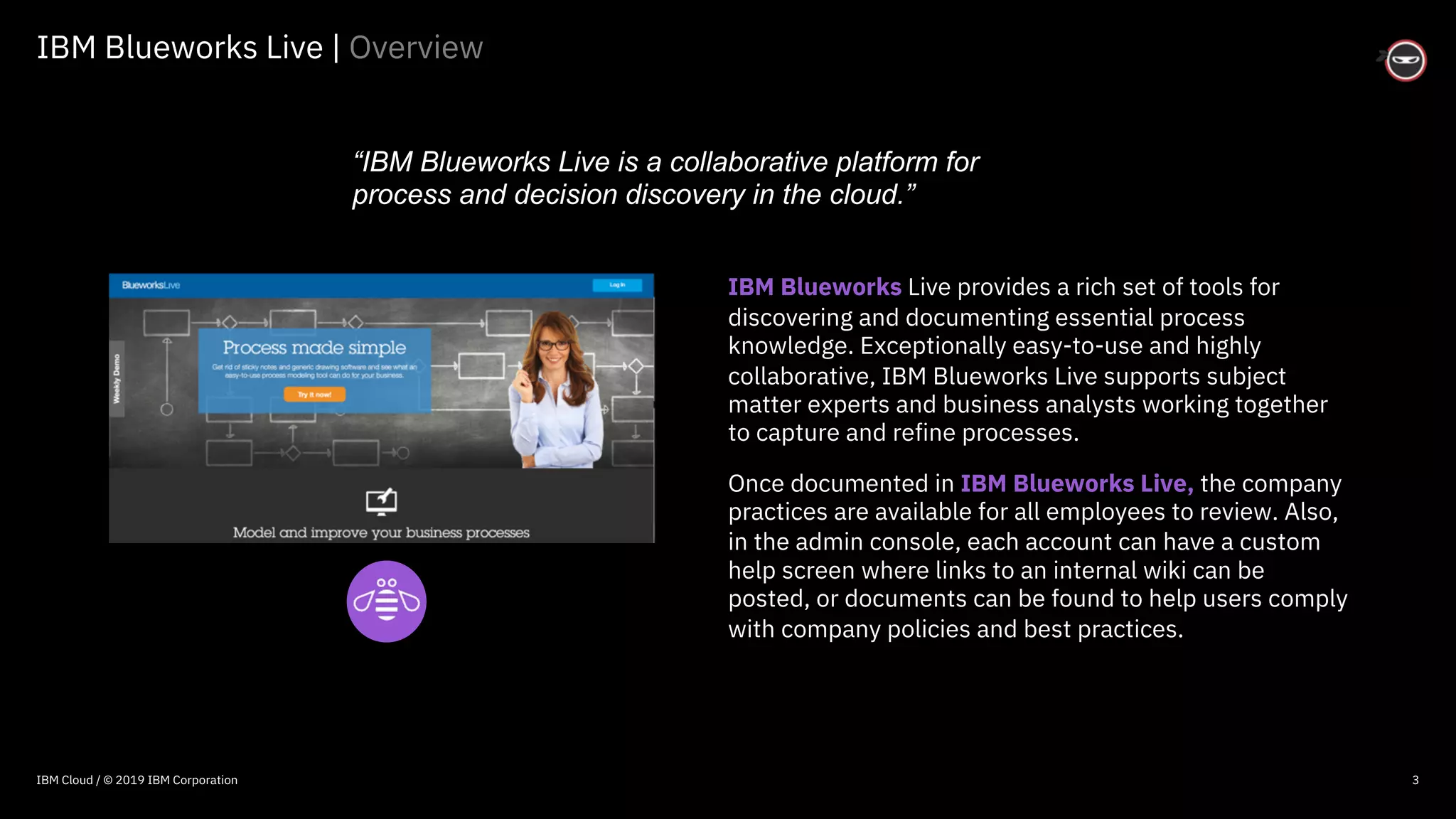This screenshot has width=1456, height=819.
Task: Click the slide page number 3
Action: [x=1415, y=780]
